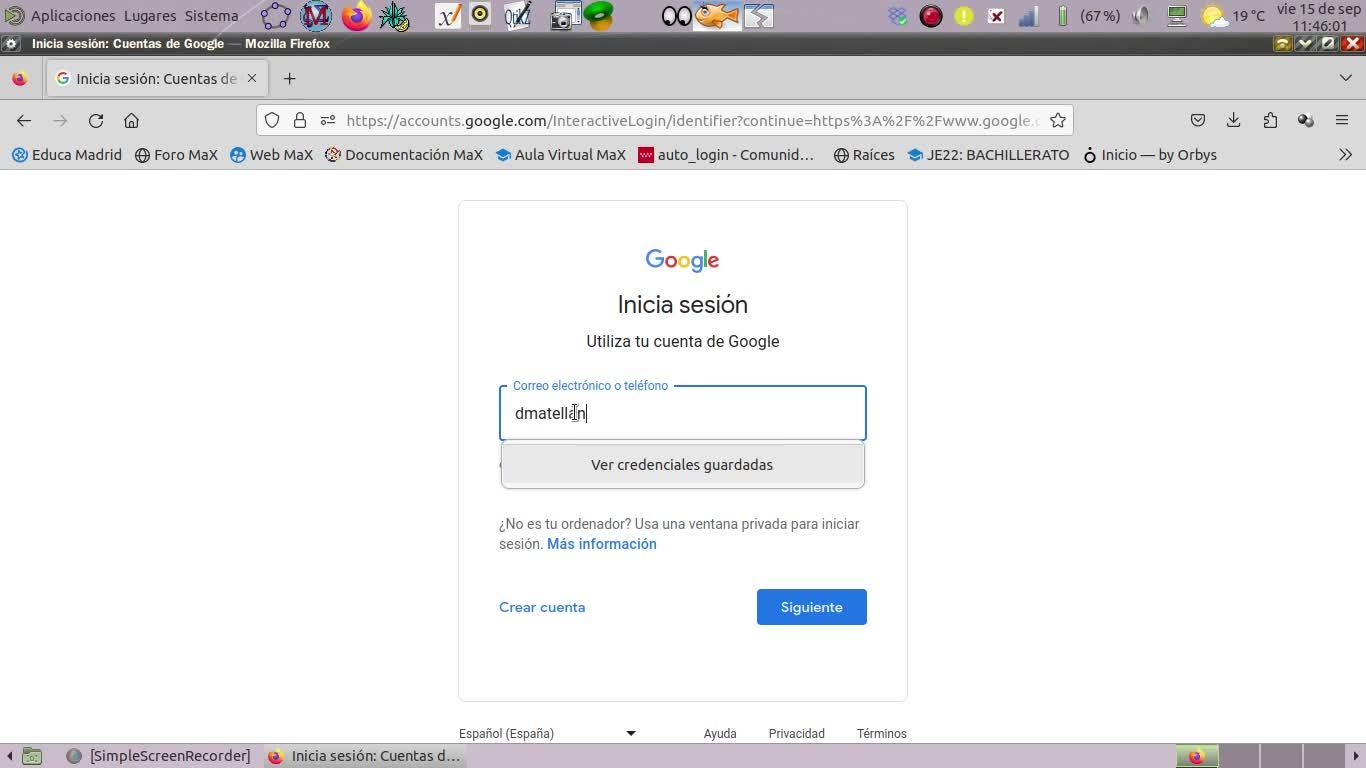Open the Inicio — by Orbys bookmark
The image size is (1366, 768).
point(1150,155)
